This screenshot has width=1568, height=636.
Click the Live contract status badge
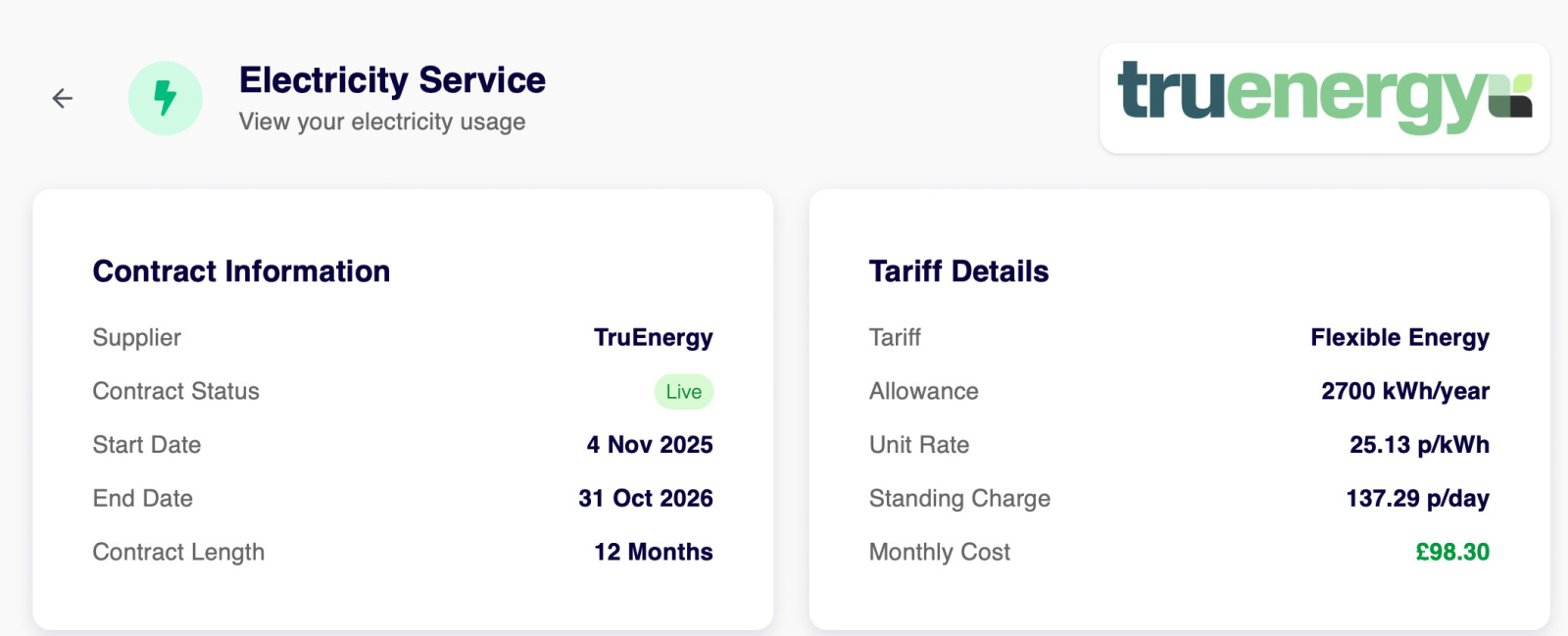(x=683, y=392)
